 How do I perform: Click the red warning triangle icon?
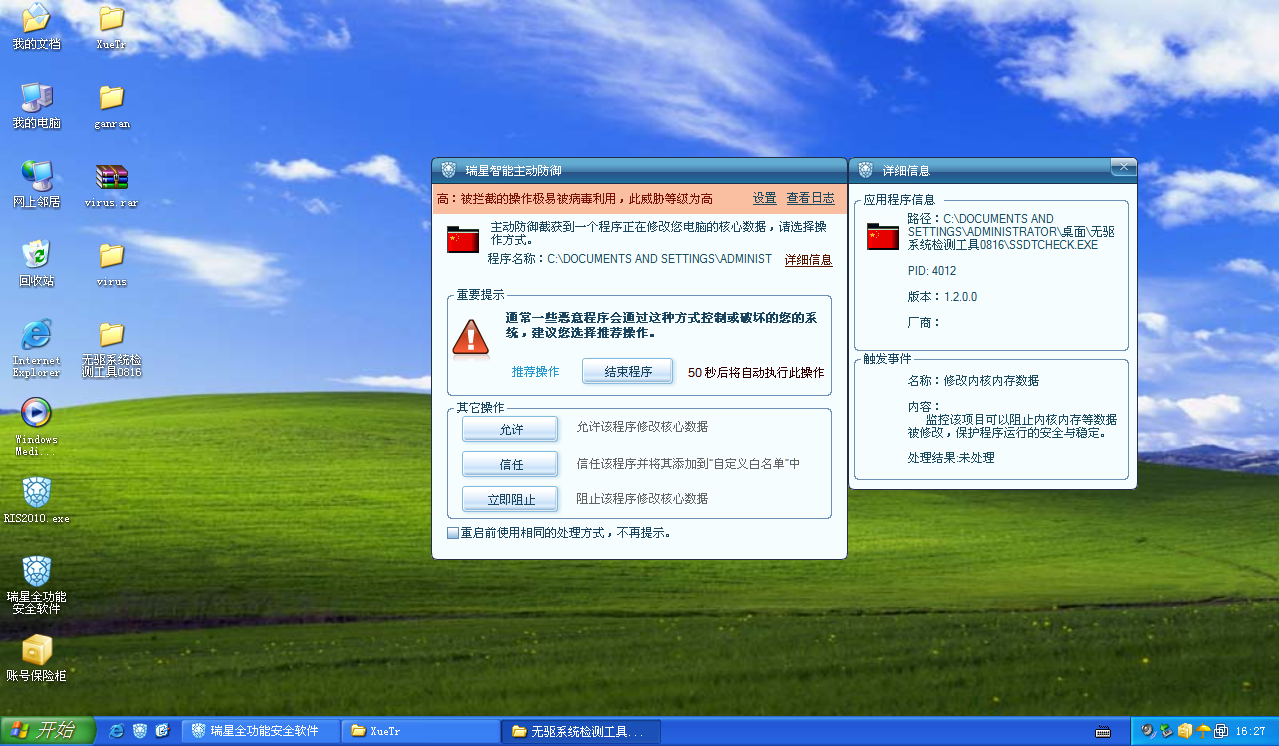(x=471, y=336)
